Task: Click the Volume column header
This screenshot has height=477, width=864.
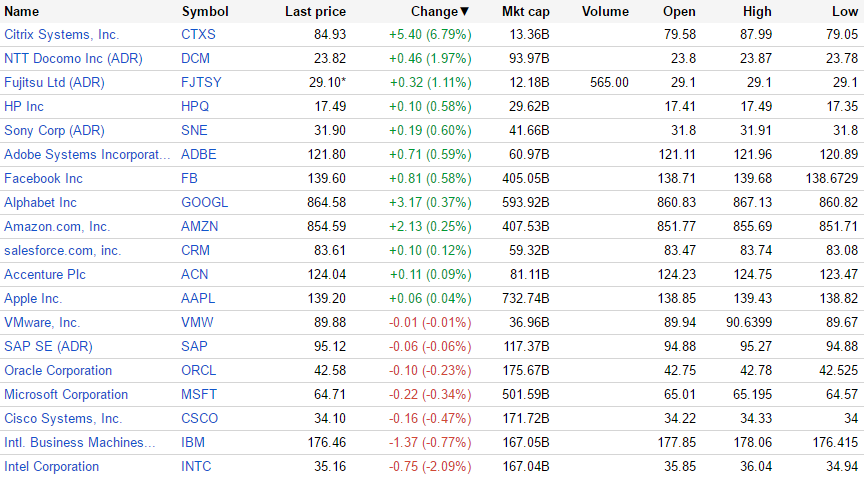Action: 604,12
